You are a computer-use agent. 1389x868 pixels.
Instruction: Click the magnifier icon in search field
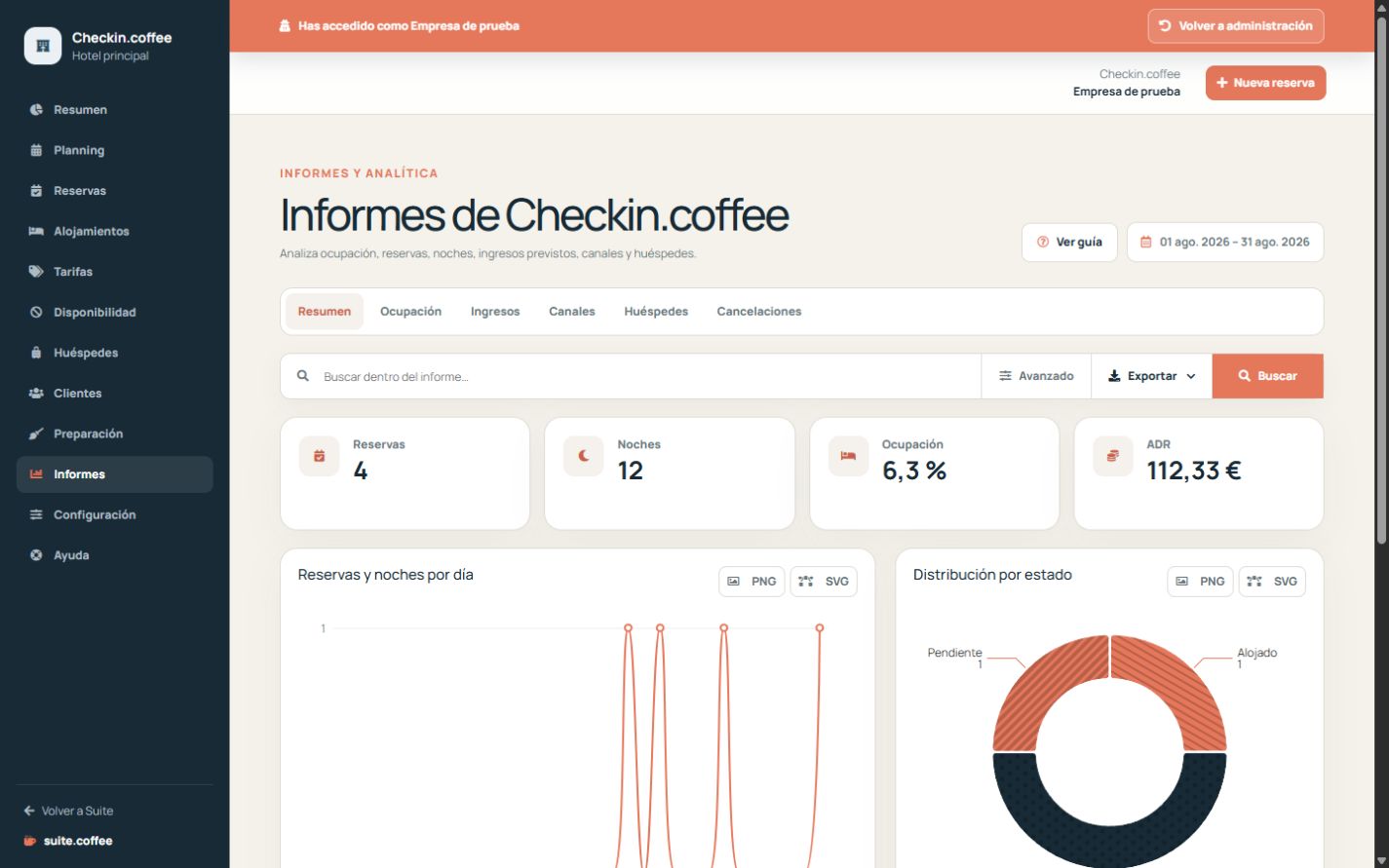tap(303, 376)
